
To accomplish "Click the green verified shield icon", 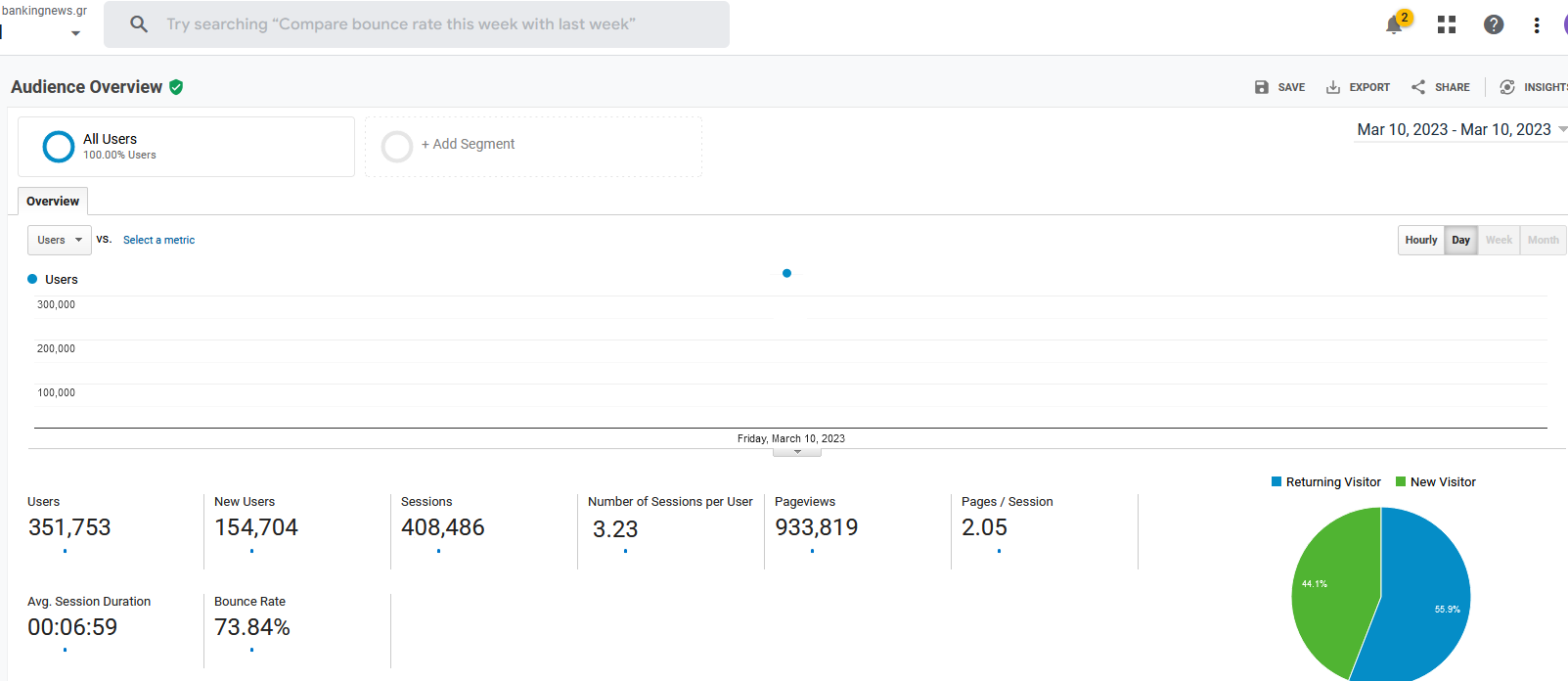I will [x=176, y=87].
